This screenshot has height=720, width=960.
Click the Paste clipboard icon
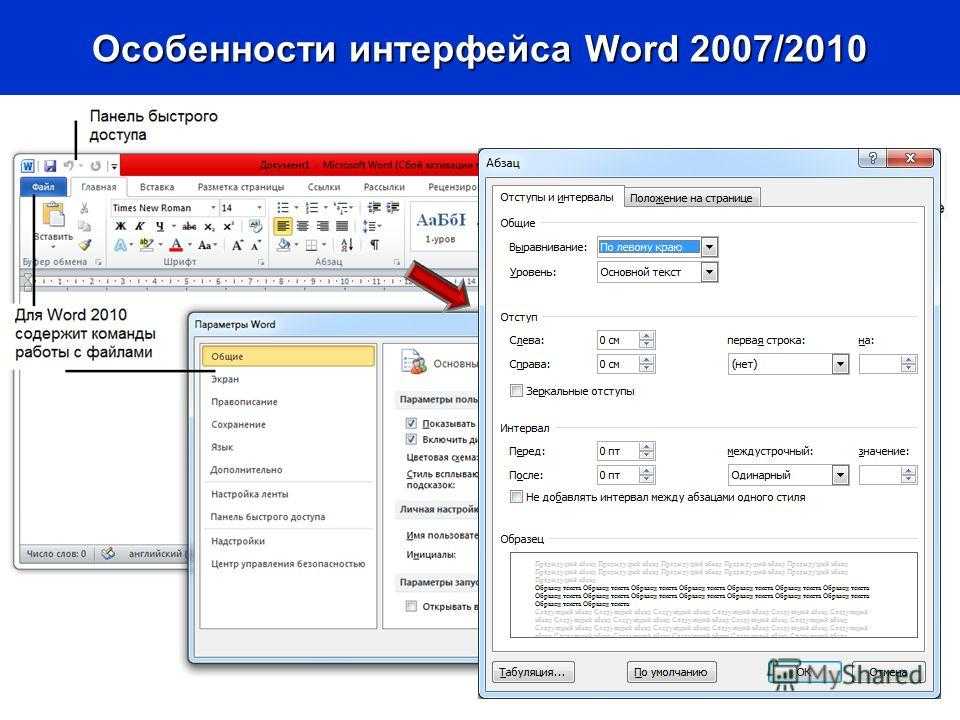pyautogui.click(x=53, y=216)
